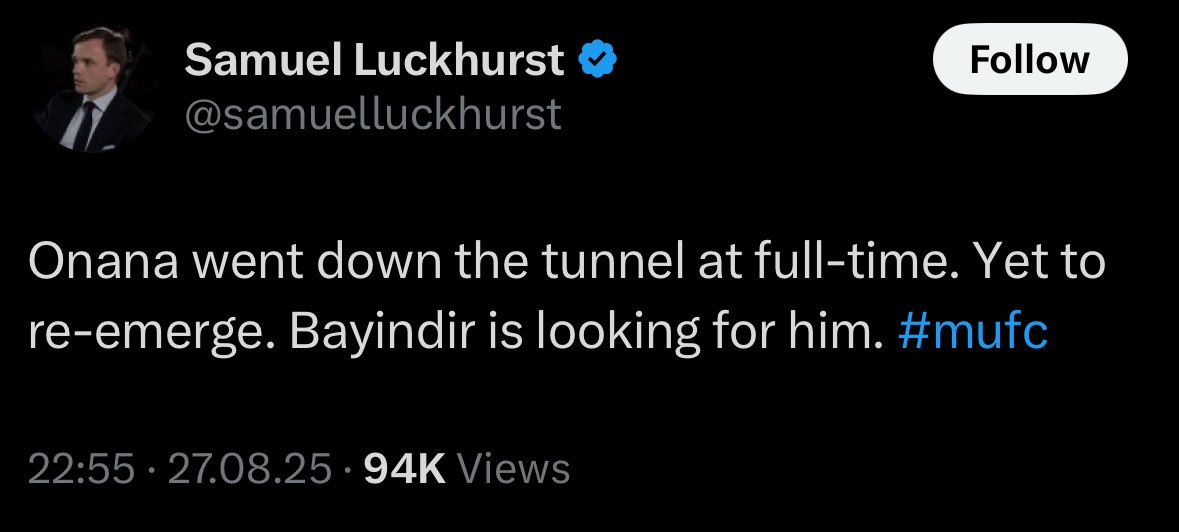This screenshot has height=532, width=1179.
Task: Follow Samuel Luckhurst with the Follow button
Action: click(1029, 59)
